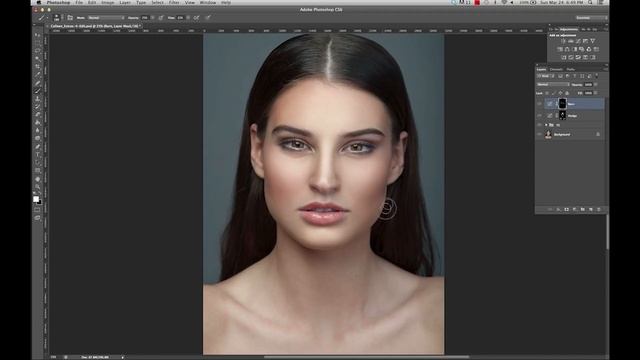Open the layer blend mode dropdown

point(553,84)
